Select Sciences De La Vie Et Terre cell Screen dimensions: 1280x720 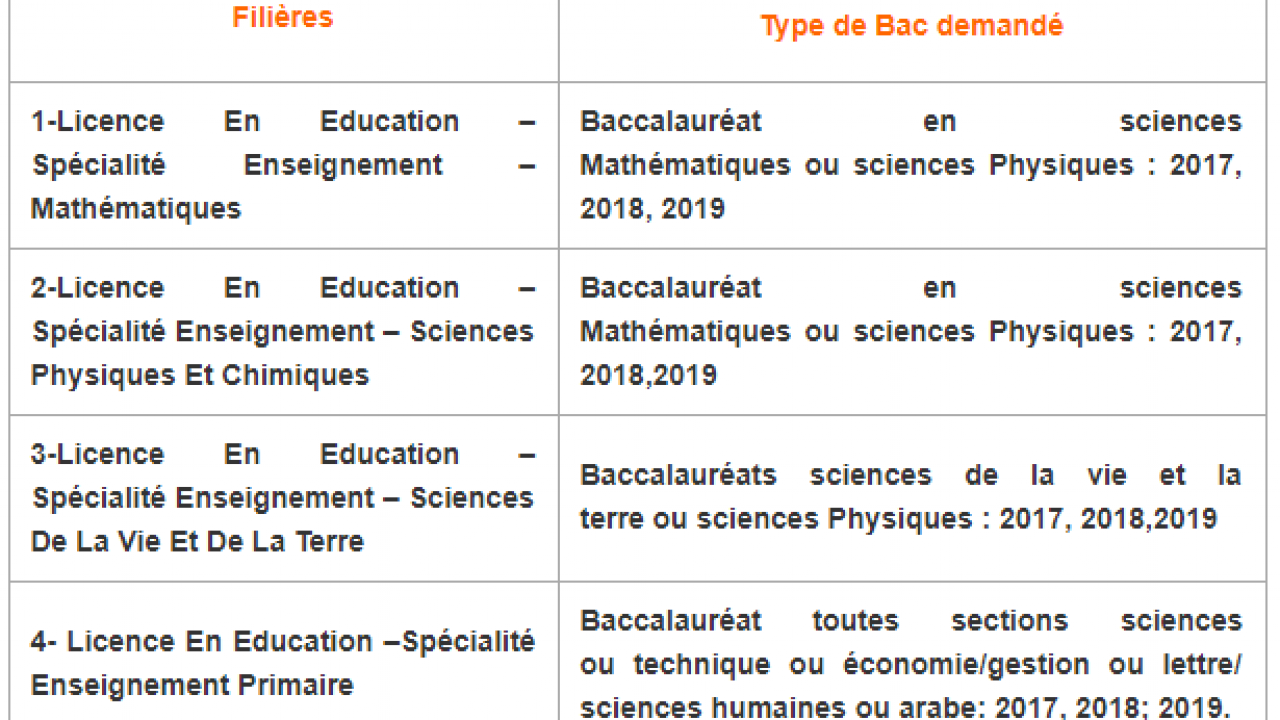[x=284, y=498]
